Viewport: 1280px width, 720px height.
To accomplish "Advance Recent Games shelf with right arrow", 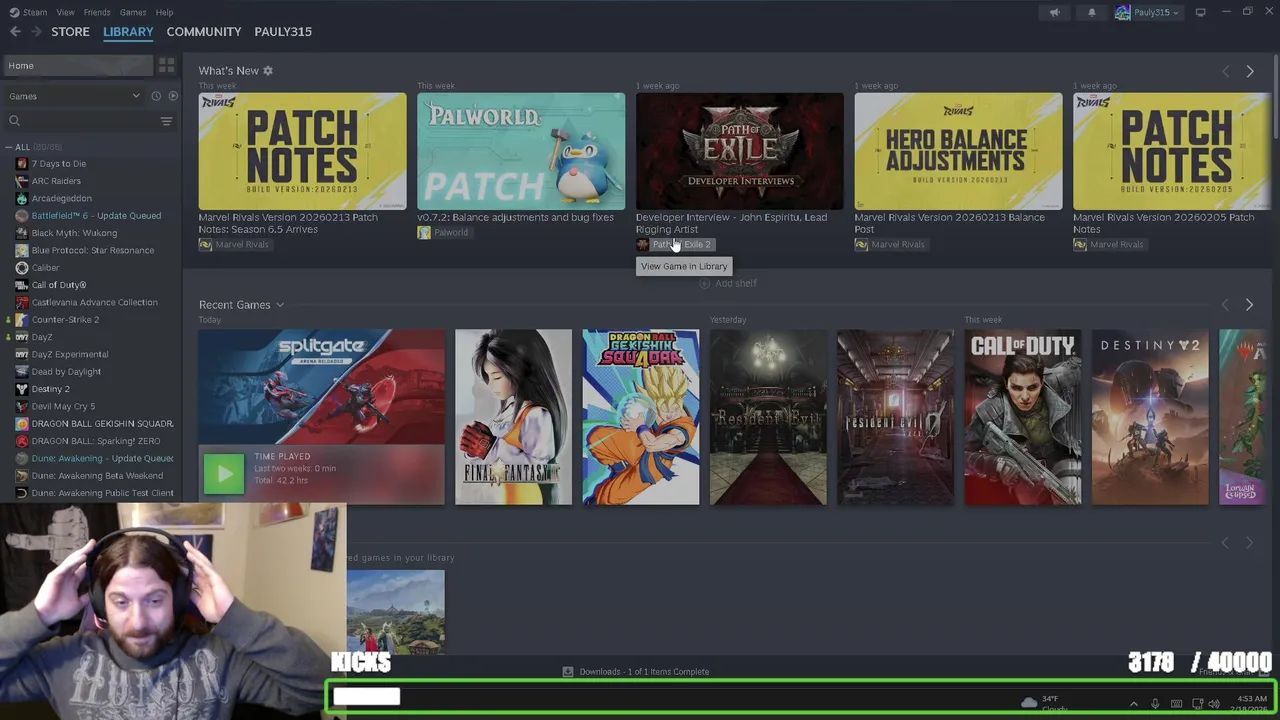I will (1249, 305).
